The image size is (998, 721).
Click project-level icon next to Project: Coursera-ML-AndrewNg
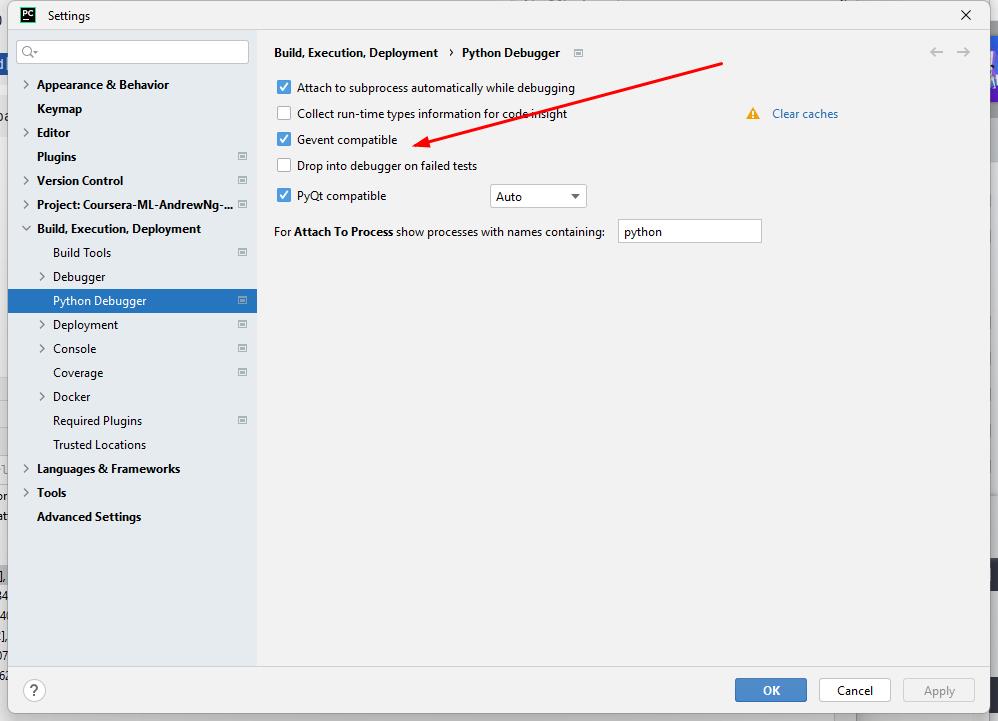tap(242, 204)
